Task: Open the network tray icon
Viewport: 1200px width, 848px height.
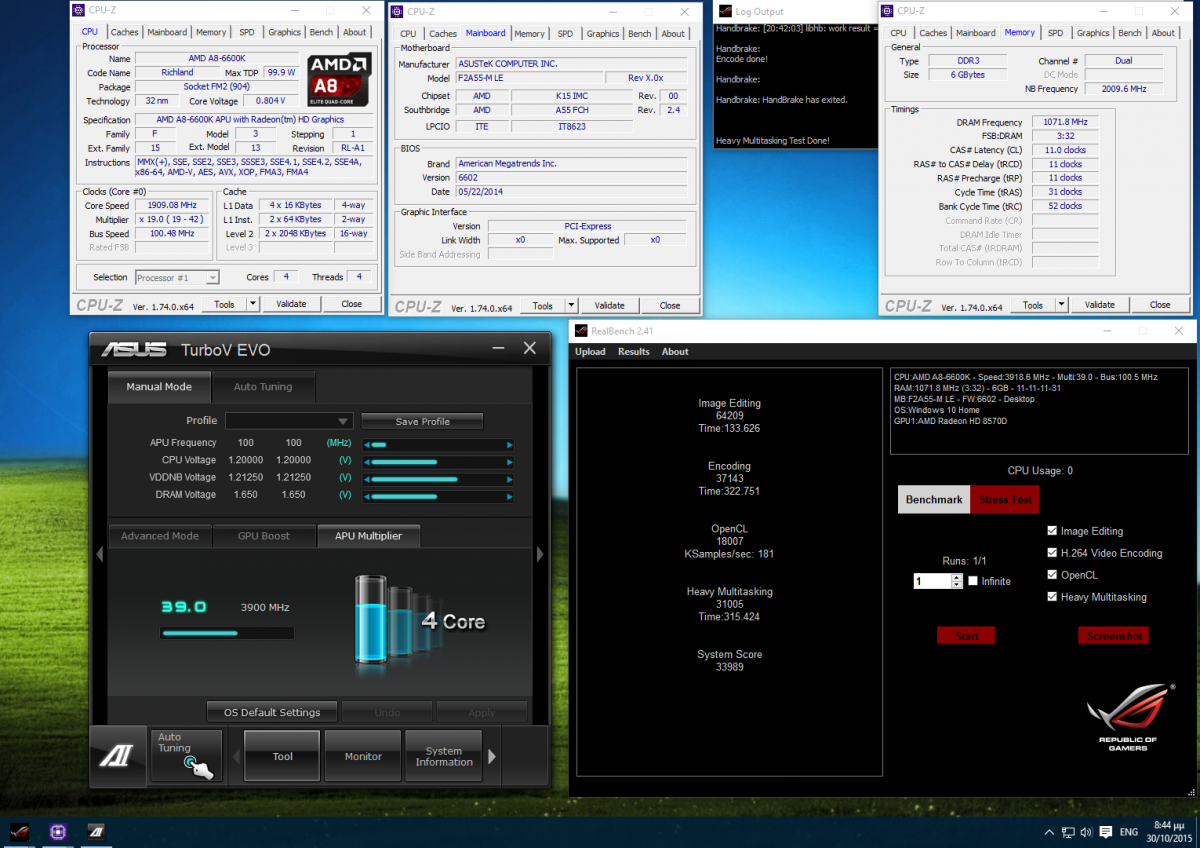Action: pos(1068,832)
